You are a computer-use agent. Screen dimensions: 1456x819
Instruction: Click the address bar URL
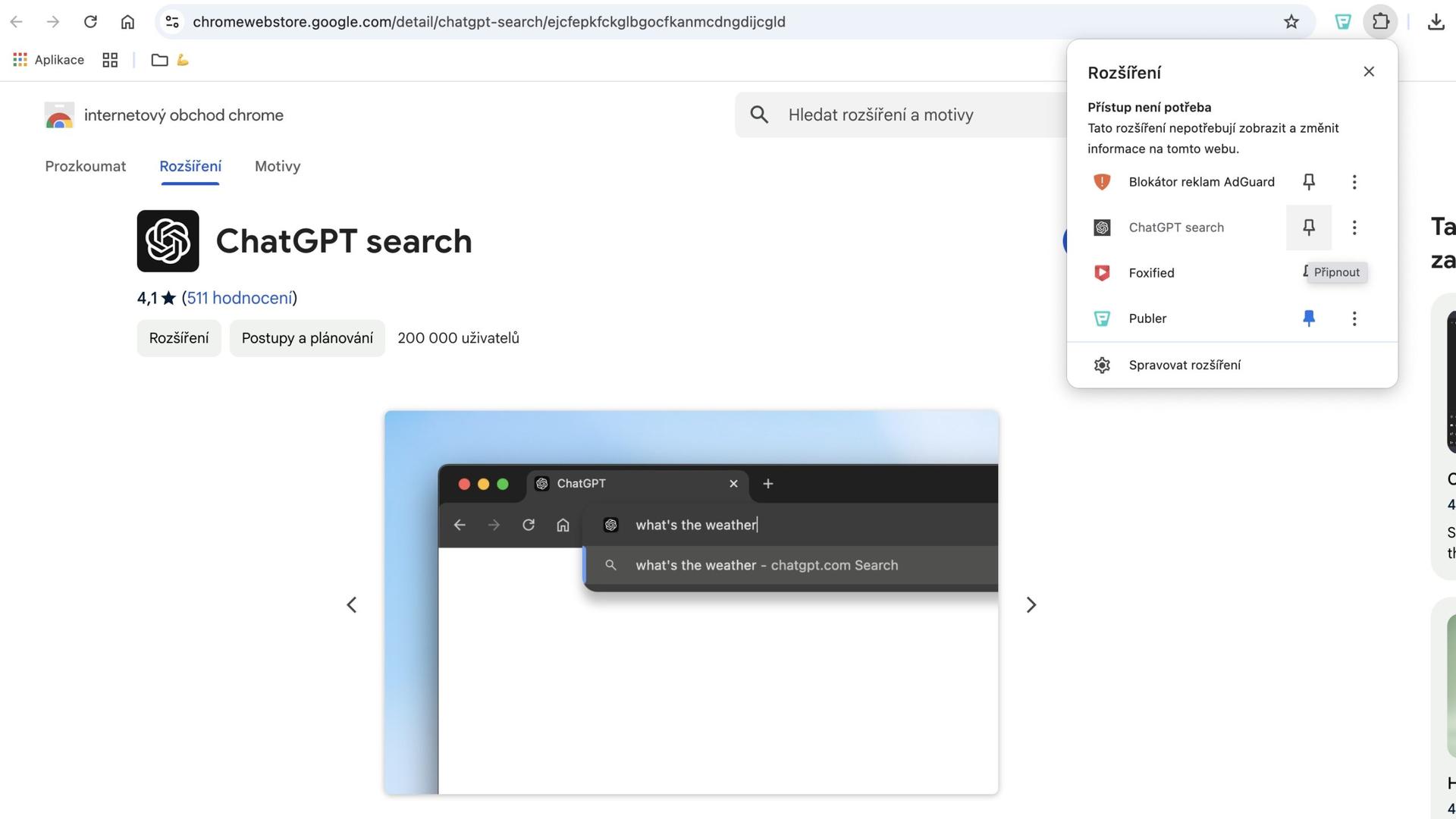[489, 22]
